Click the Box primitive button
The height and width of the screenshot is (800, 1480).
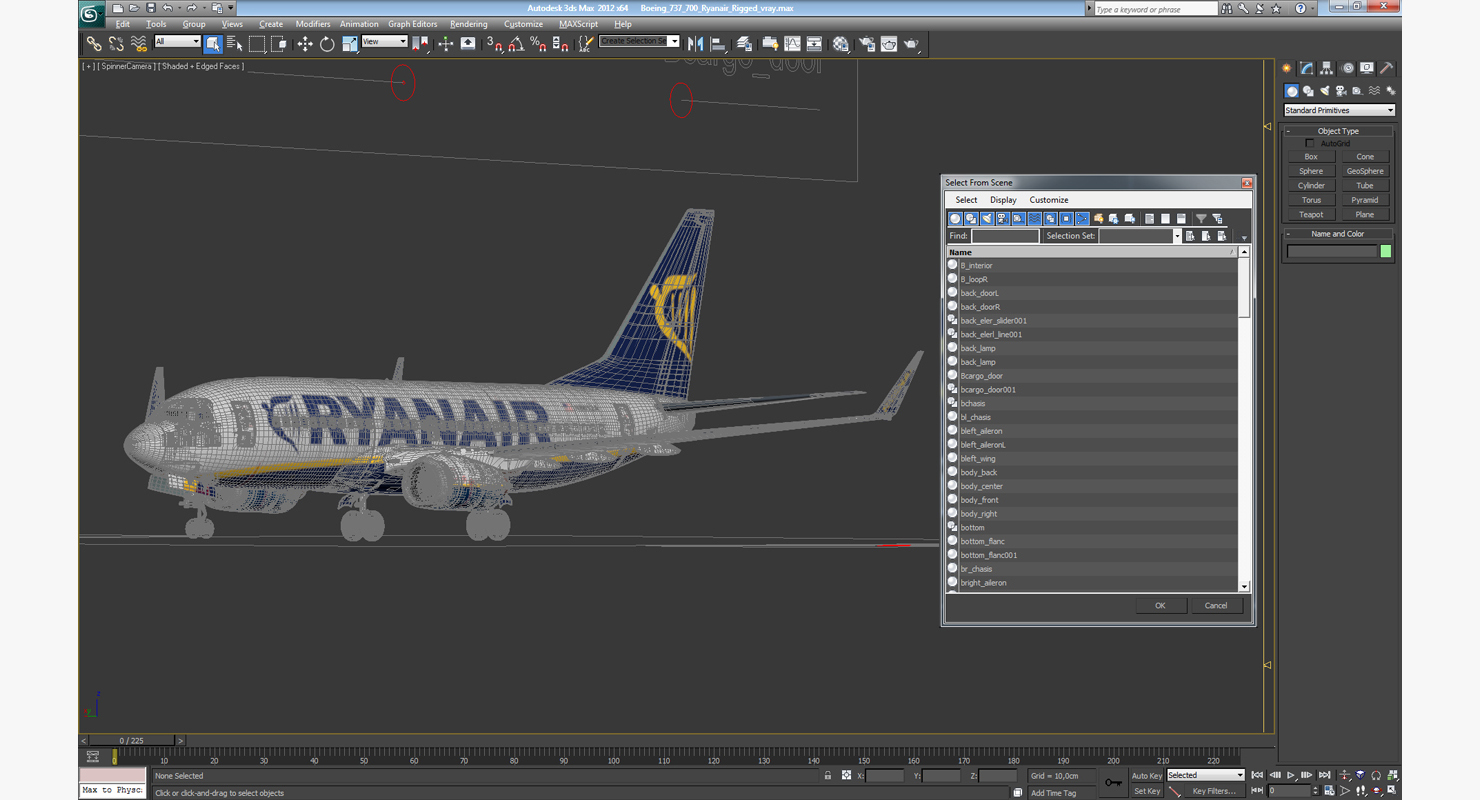pos(1311,157)
